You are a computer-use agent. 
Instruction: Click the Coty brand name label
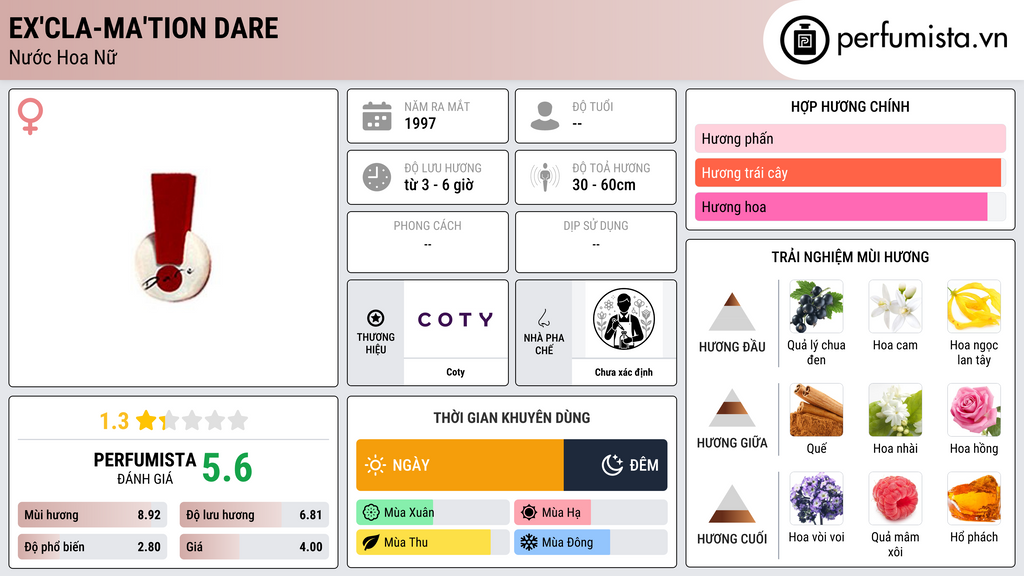point(455,372)
